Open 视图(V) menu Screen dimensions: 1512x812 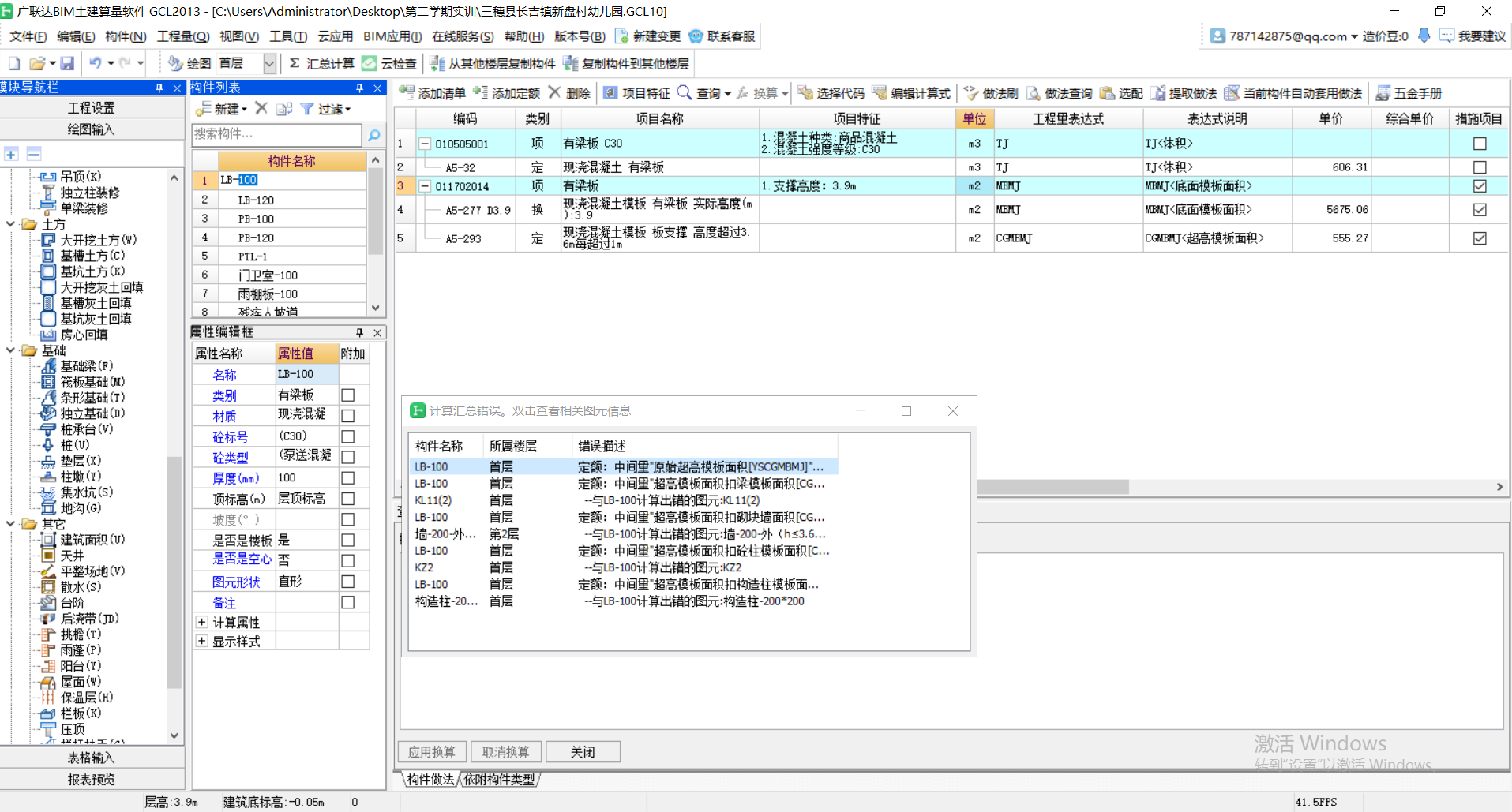point(239,36)
